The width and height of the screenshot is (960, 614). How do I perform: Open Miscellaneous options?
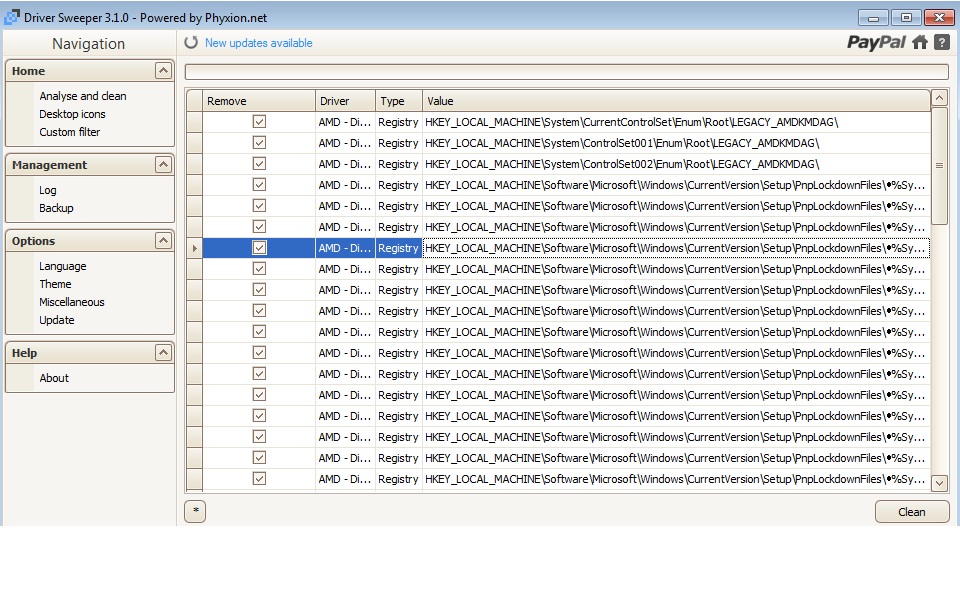72,302
